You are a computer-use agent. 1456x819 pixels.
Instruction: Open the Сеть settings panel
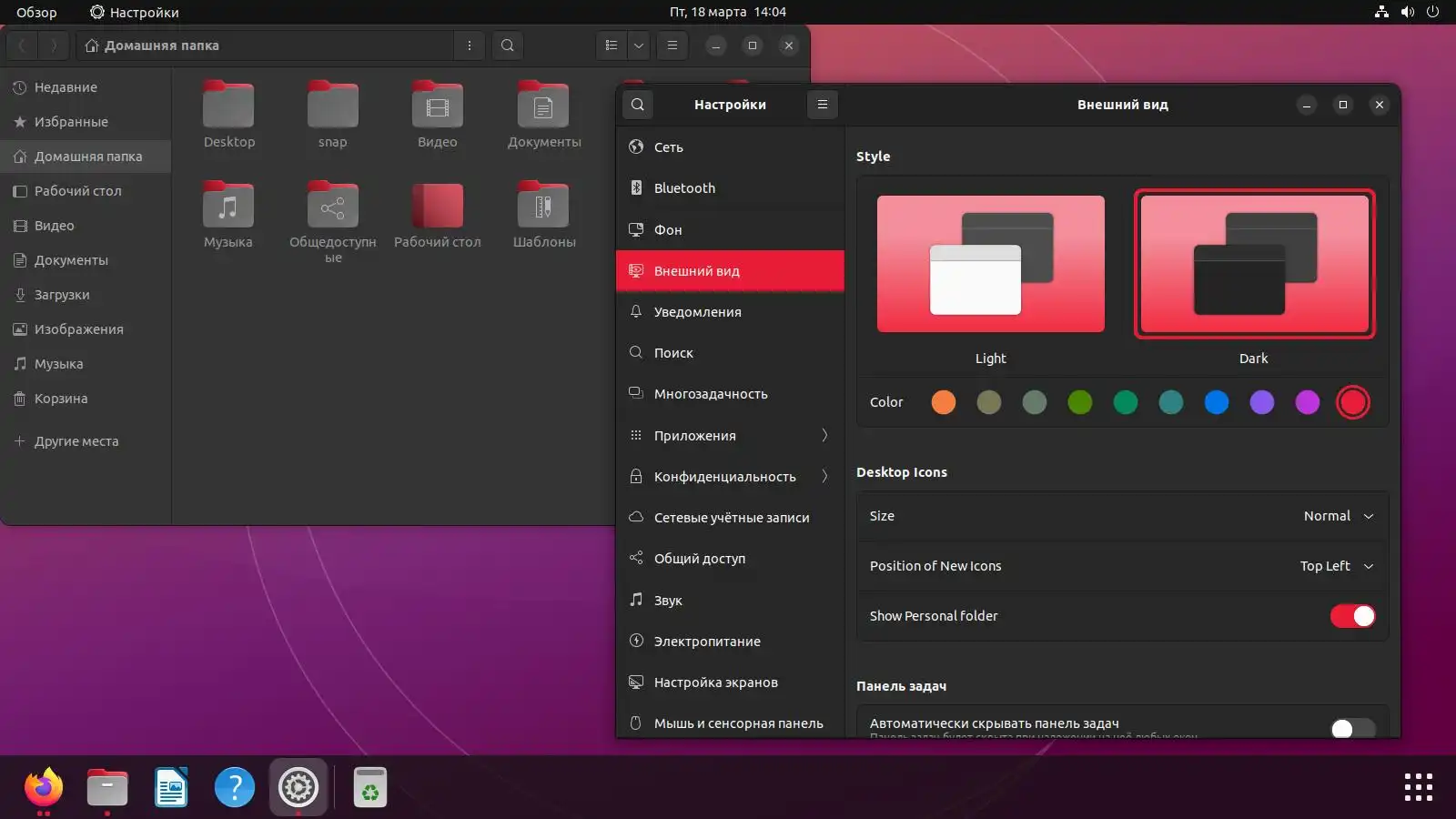(730, 147)
